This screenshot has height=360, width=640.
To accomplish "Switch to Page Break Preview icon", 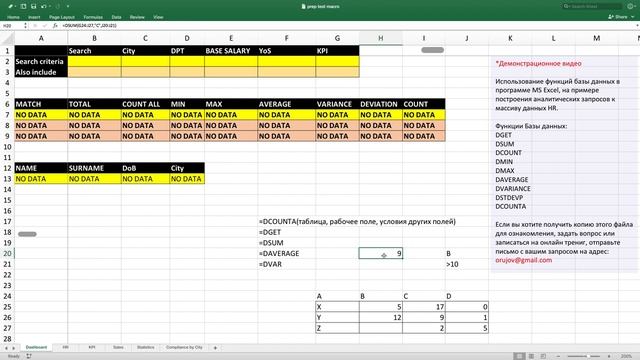I will click(543, 356).
